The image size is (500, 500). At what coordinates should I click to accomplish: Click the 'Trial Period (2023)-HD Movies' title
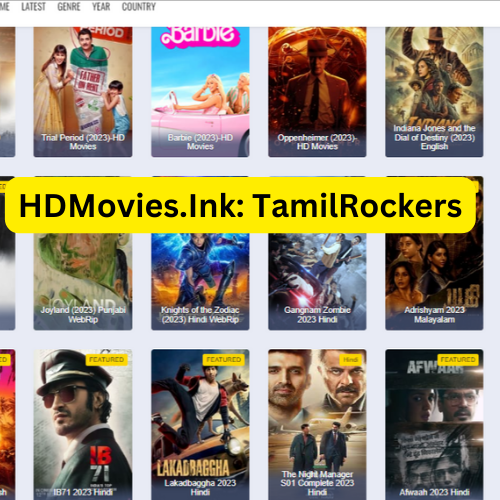[x=83, y=142]
